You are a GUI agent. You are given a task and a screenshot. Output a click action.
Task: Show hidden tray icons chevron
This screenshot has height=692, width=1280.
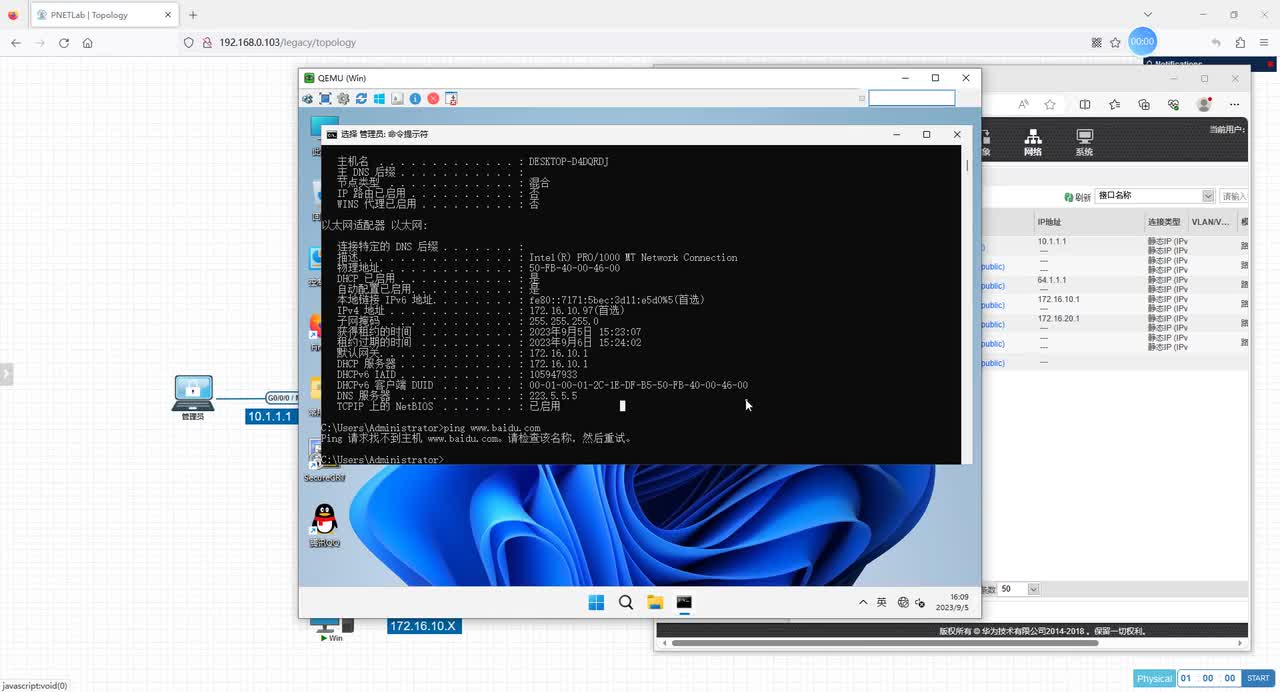(863, 602)
